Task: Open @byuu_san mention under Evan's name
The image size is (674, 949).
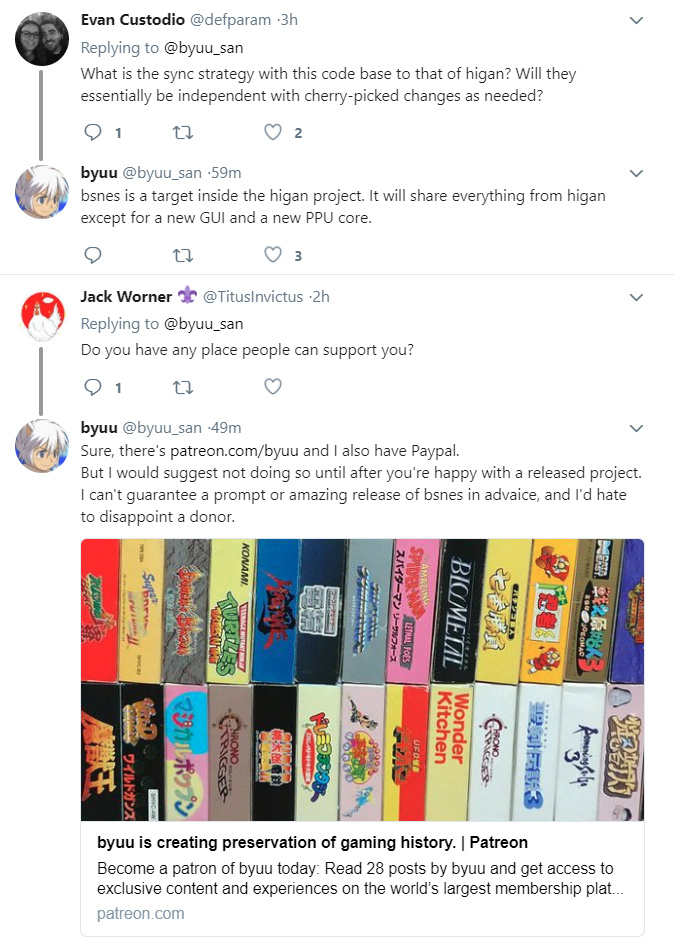Action: tap(203, 48)
